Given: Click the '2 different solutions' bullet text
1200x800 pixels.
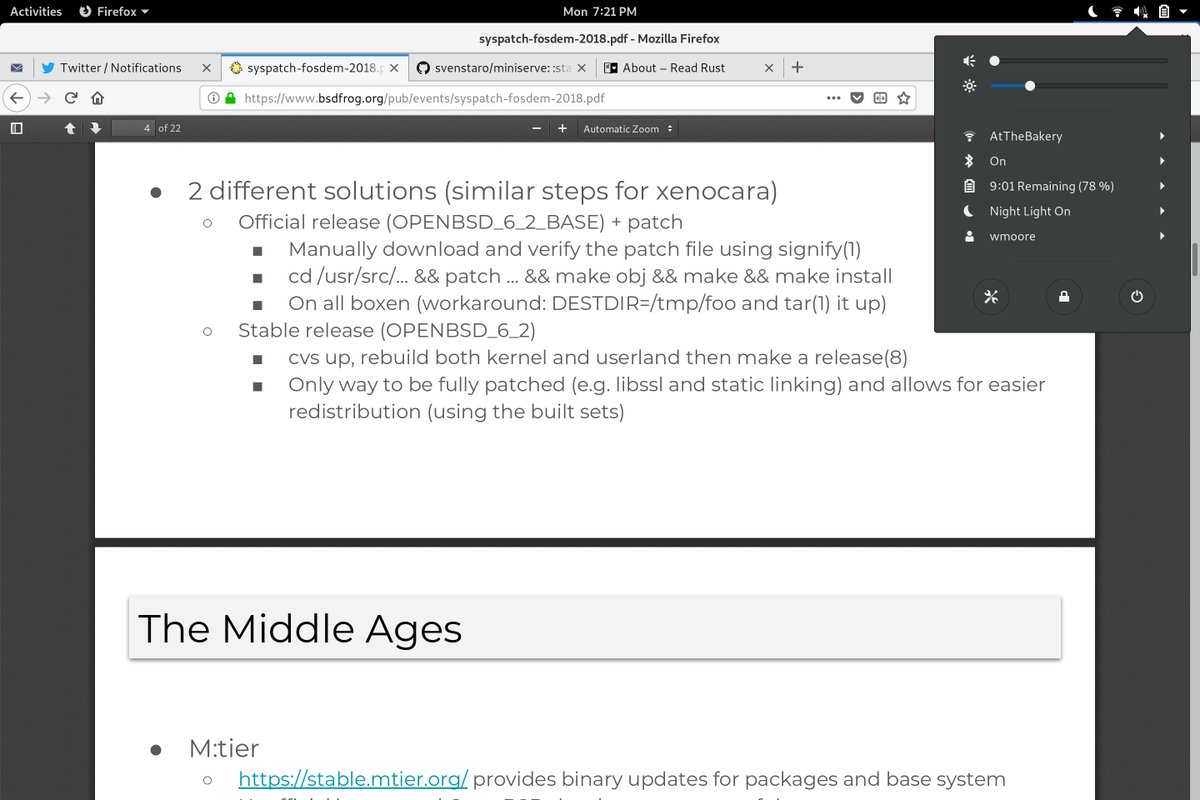Looking at the screenshot, I should [483, 190].
